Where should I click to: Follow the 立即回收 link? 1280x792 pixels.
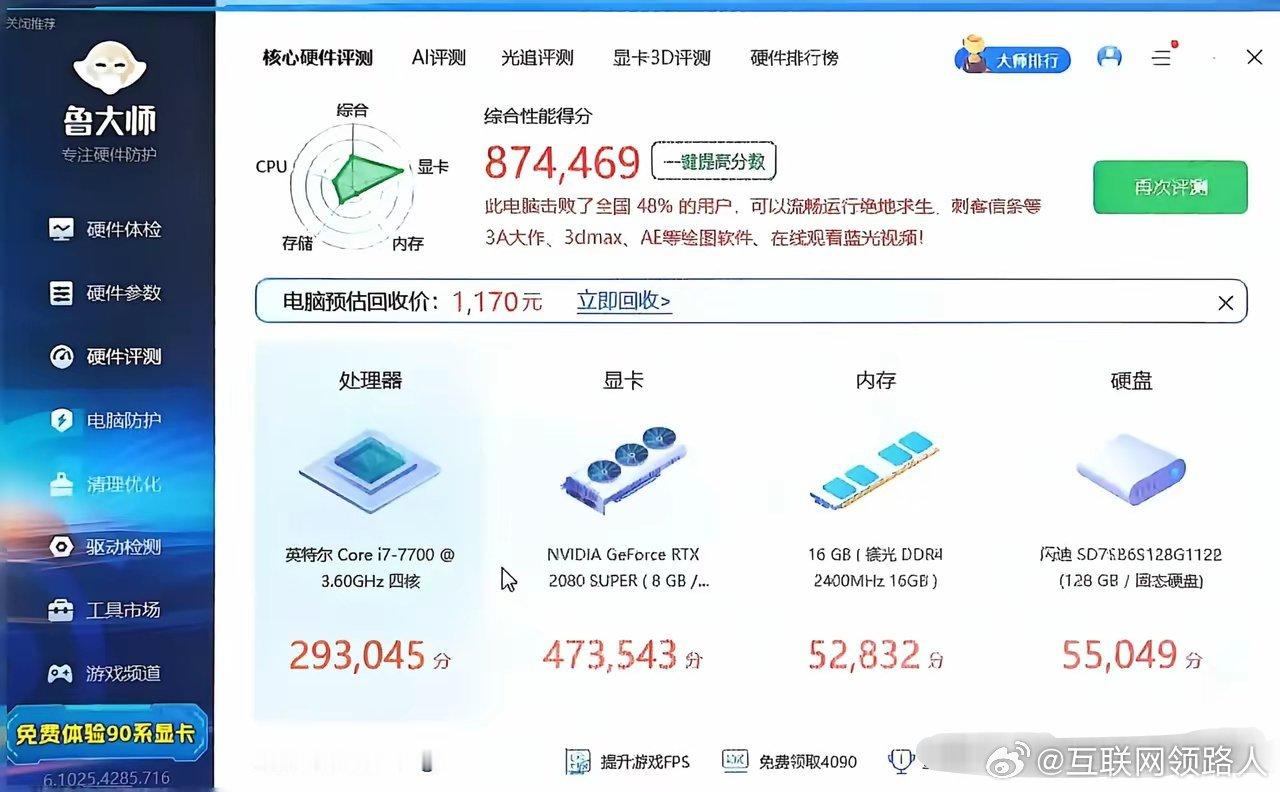(624, 301)
